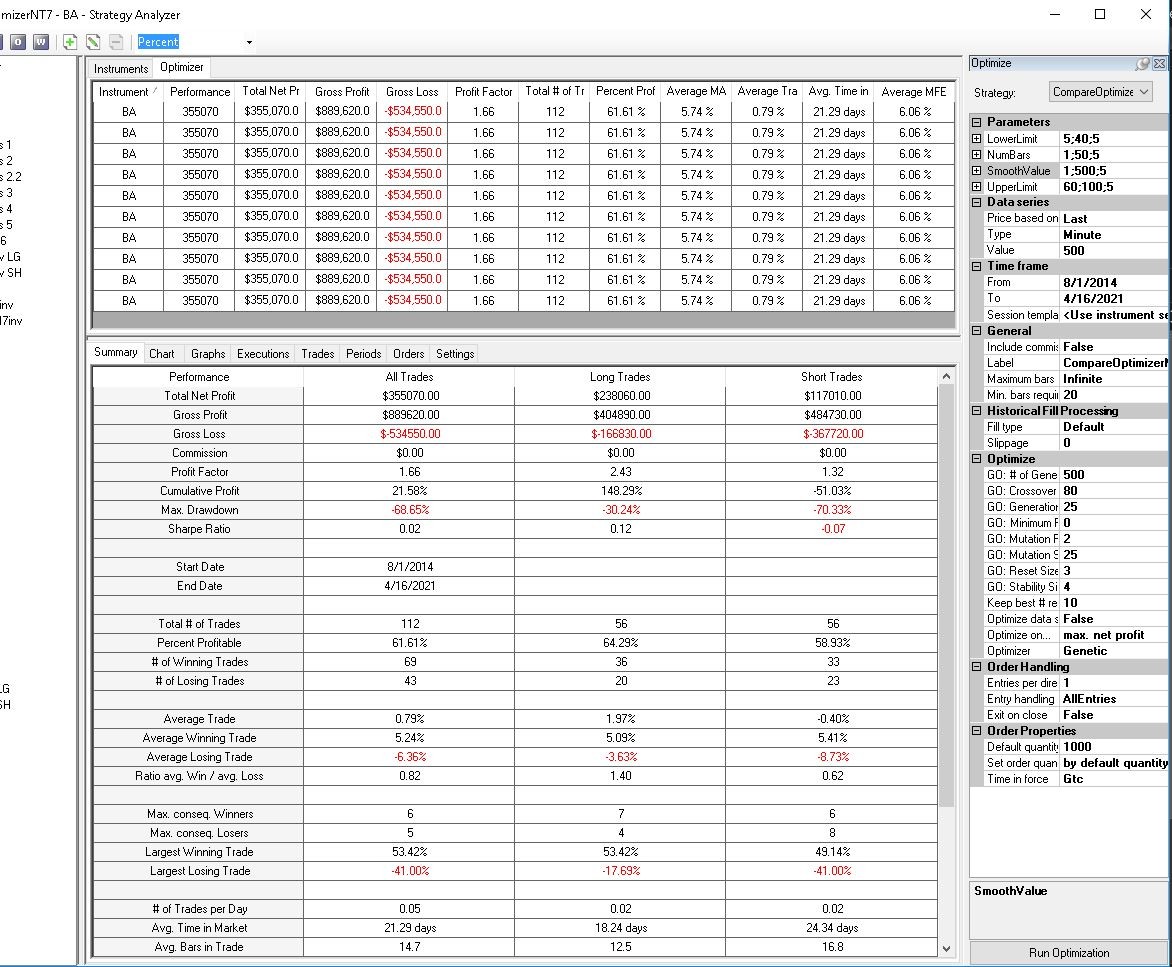Sort by the Instrument column header

[127, 91]
